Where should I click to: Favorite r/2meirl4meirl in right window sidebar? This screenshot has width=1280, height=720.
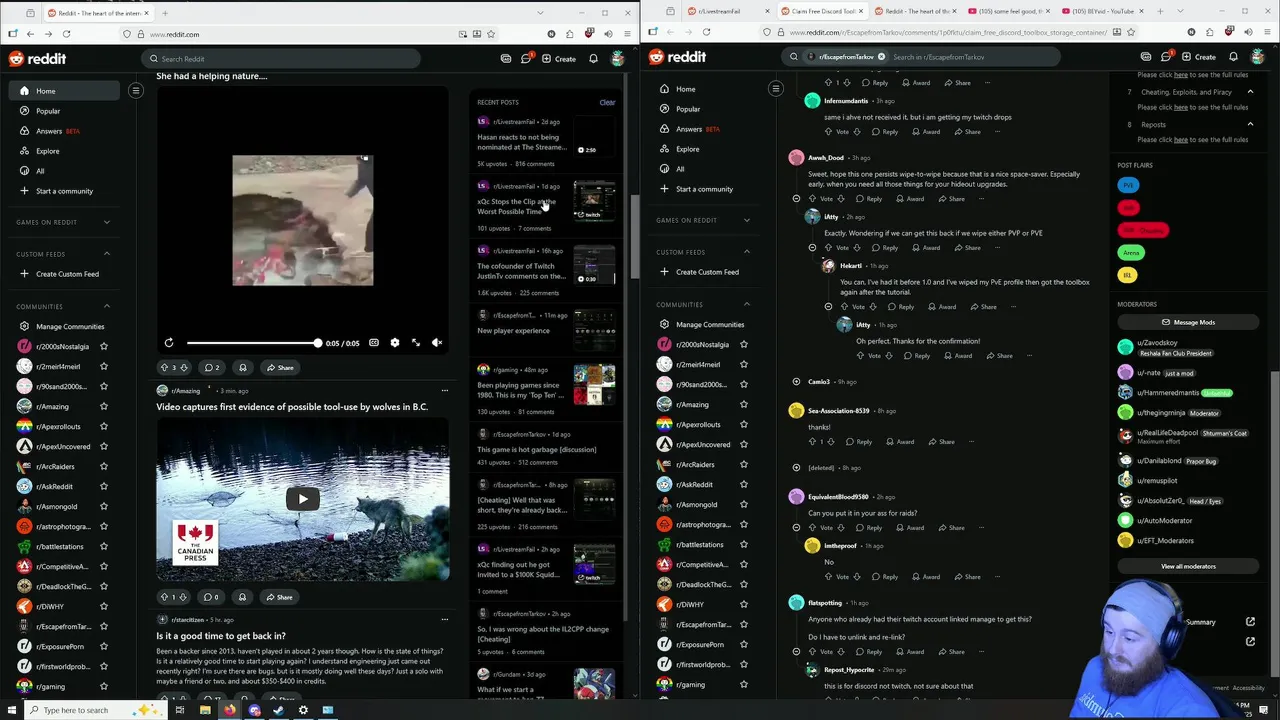tap(743, 365)
